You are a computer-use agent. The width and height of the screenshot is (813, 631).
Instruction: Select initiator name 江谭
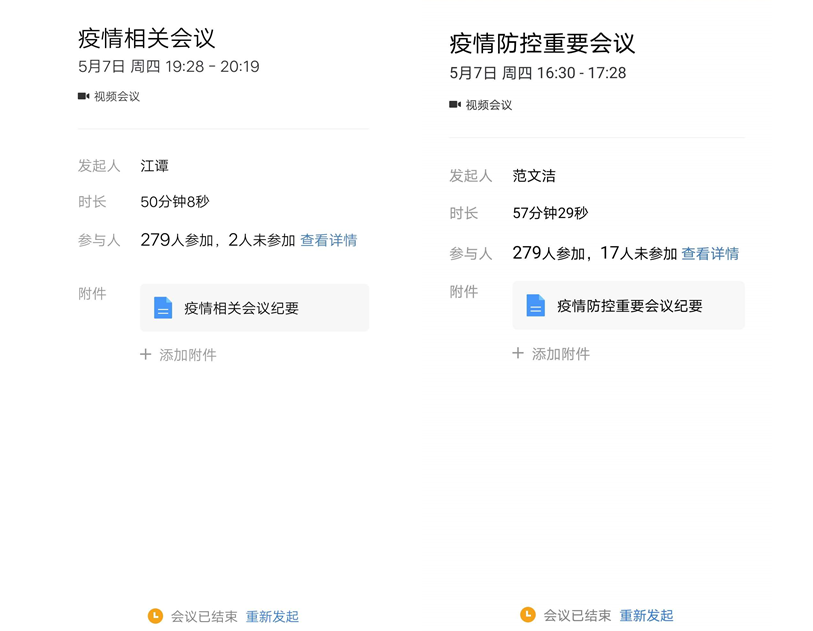pyautogui.click(x=155, y=166)
